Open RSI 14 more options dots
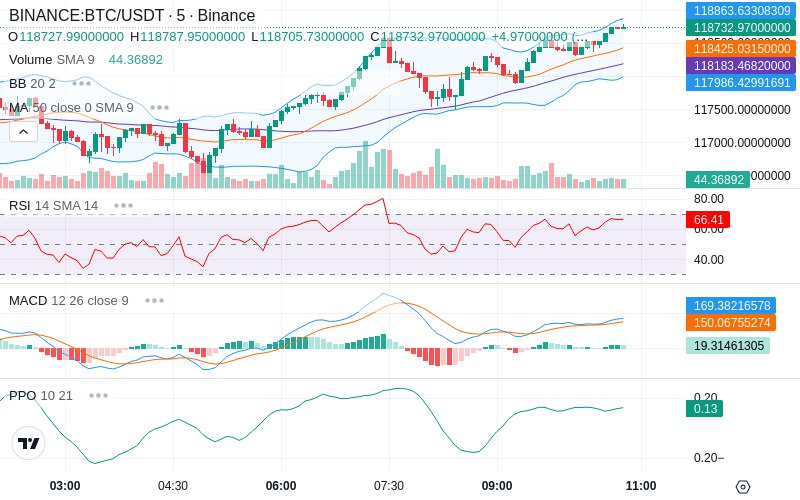 pos(123,206)
